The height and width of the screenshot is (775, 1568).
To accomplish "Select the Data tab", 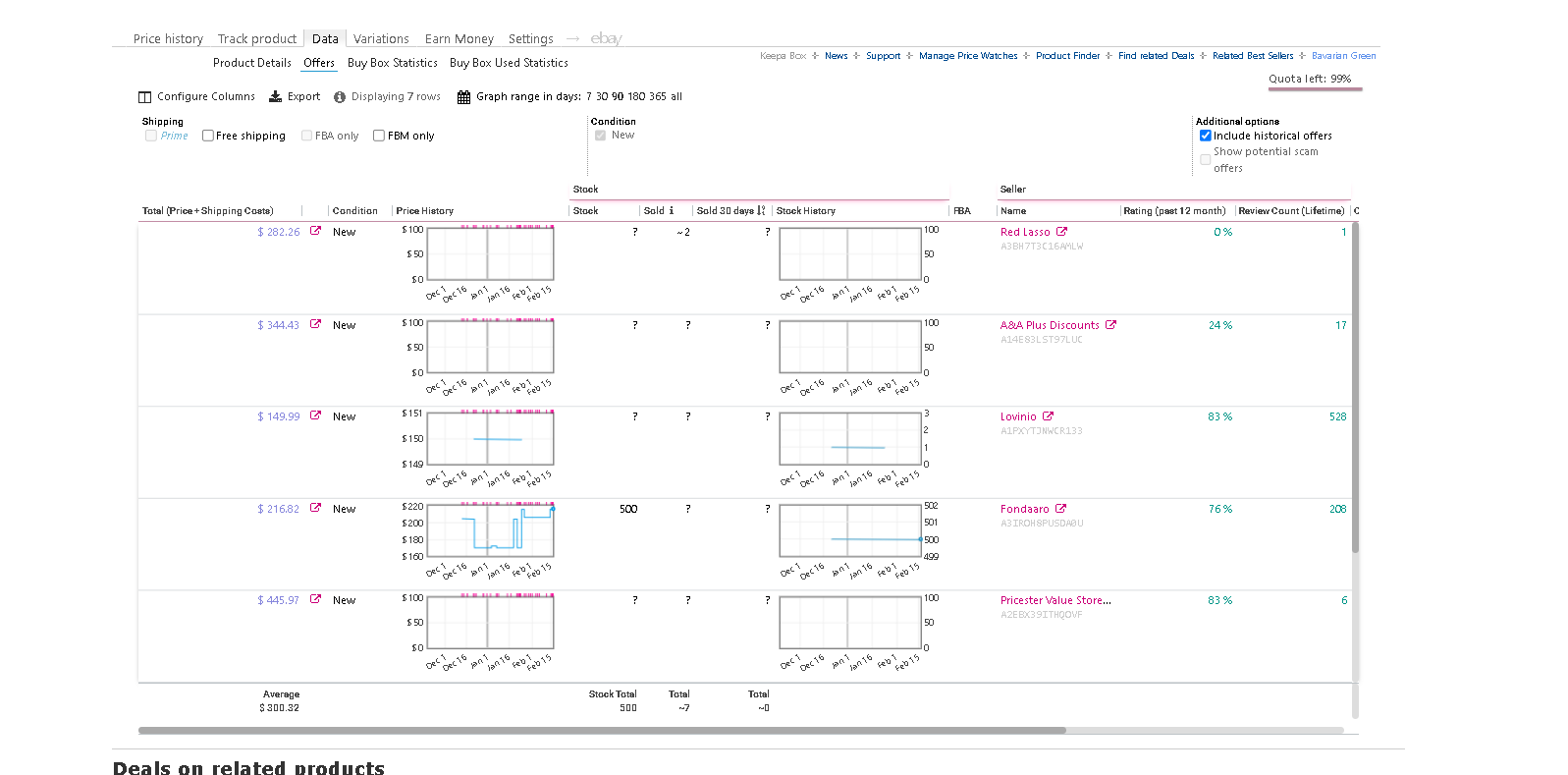I will (325, 39).
